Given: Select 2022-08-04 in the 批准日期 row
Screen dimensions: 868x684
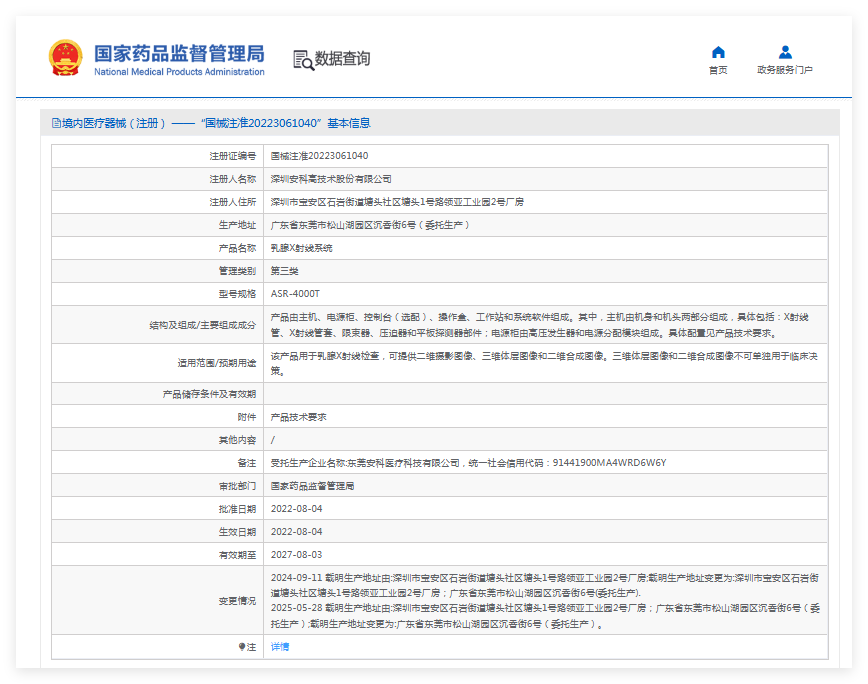Looking at the screenshot, I should 296,509.
